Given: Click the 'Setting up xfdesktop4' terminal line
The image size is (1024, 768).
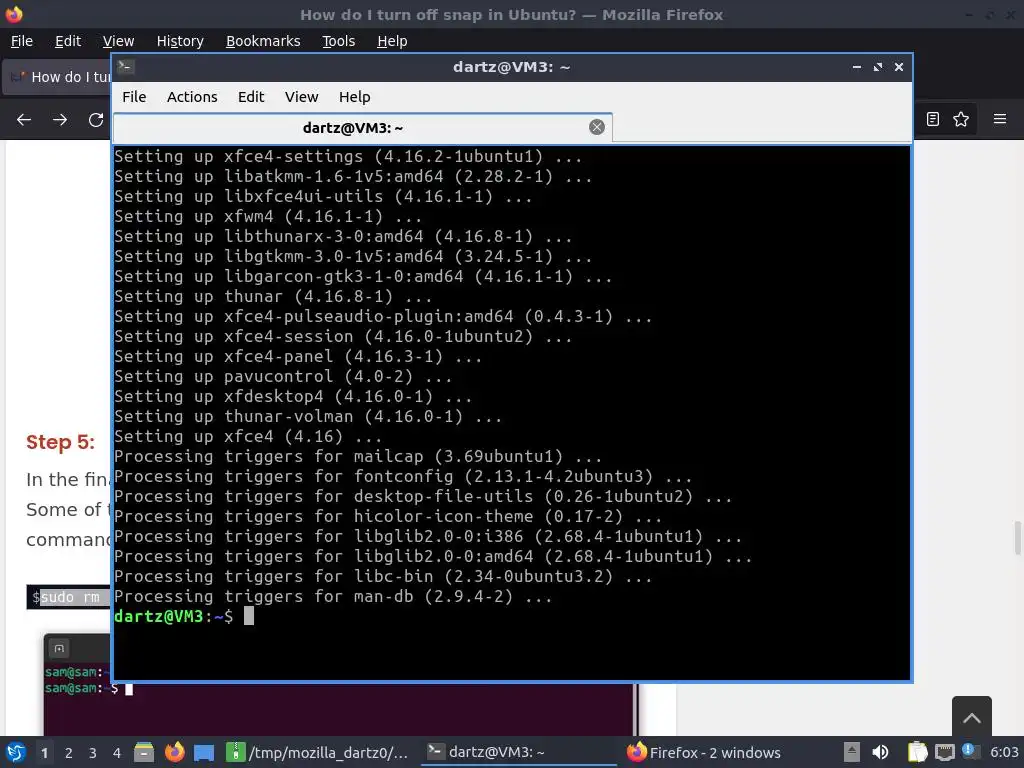Looking at the screenshot, I should (x=293, y=396).
